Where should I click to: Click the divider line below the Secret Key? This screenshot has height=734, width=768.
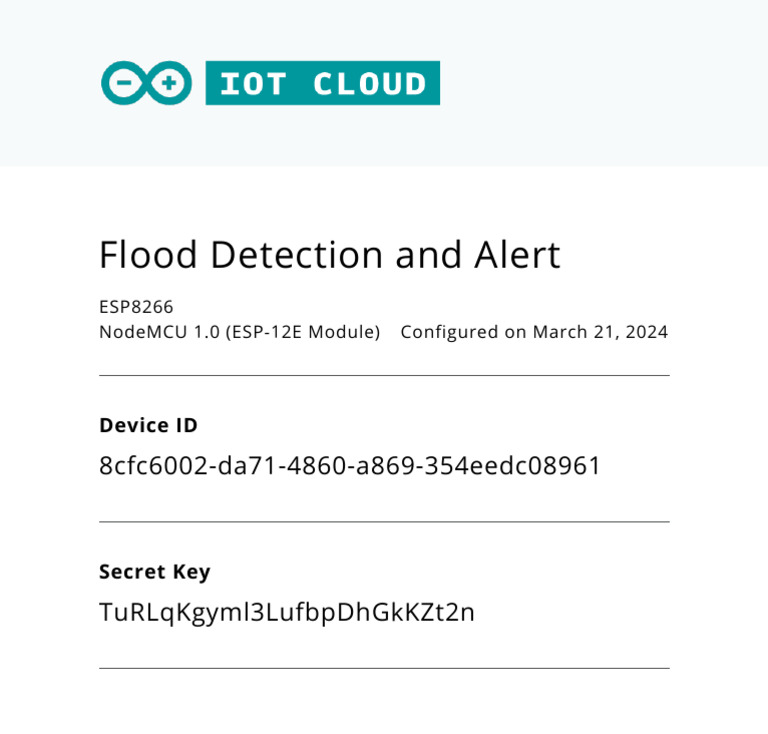pos(384,668)
